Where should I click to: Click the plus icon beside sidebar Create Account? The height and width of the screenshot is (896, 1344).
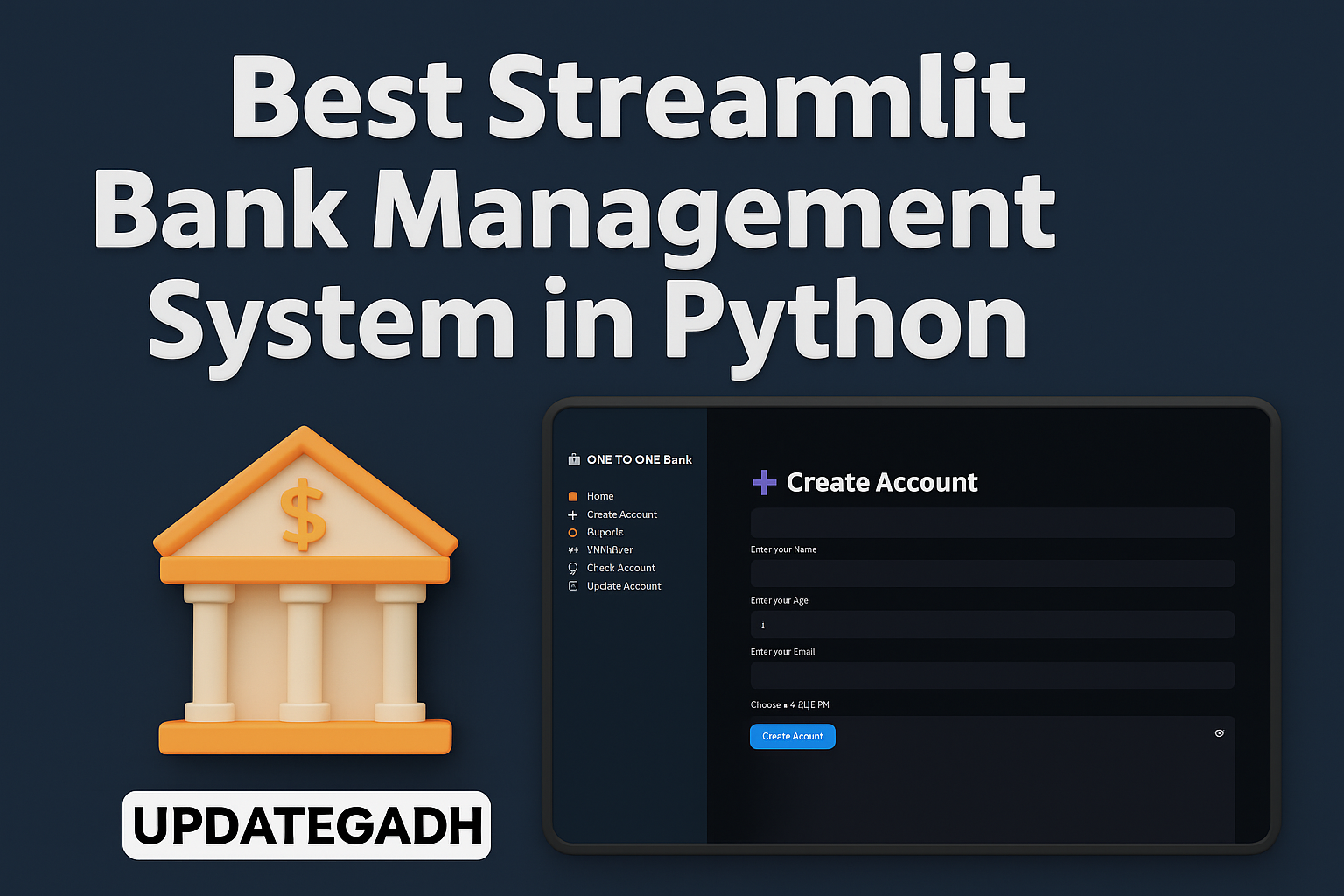click(x=573, y=515)
